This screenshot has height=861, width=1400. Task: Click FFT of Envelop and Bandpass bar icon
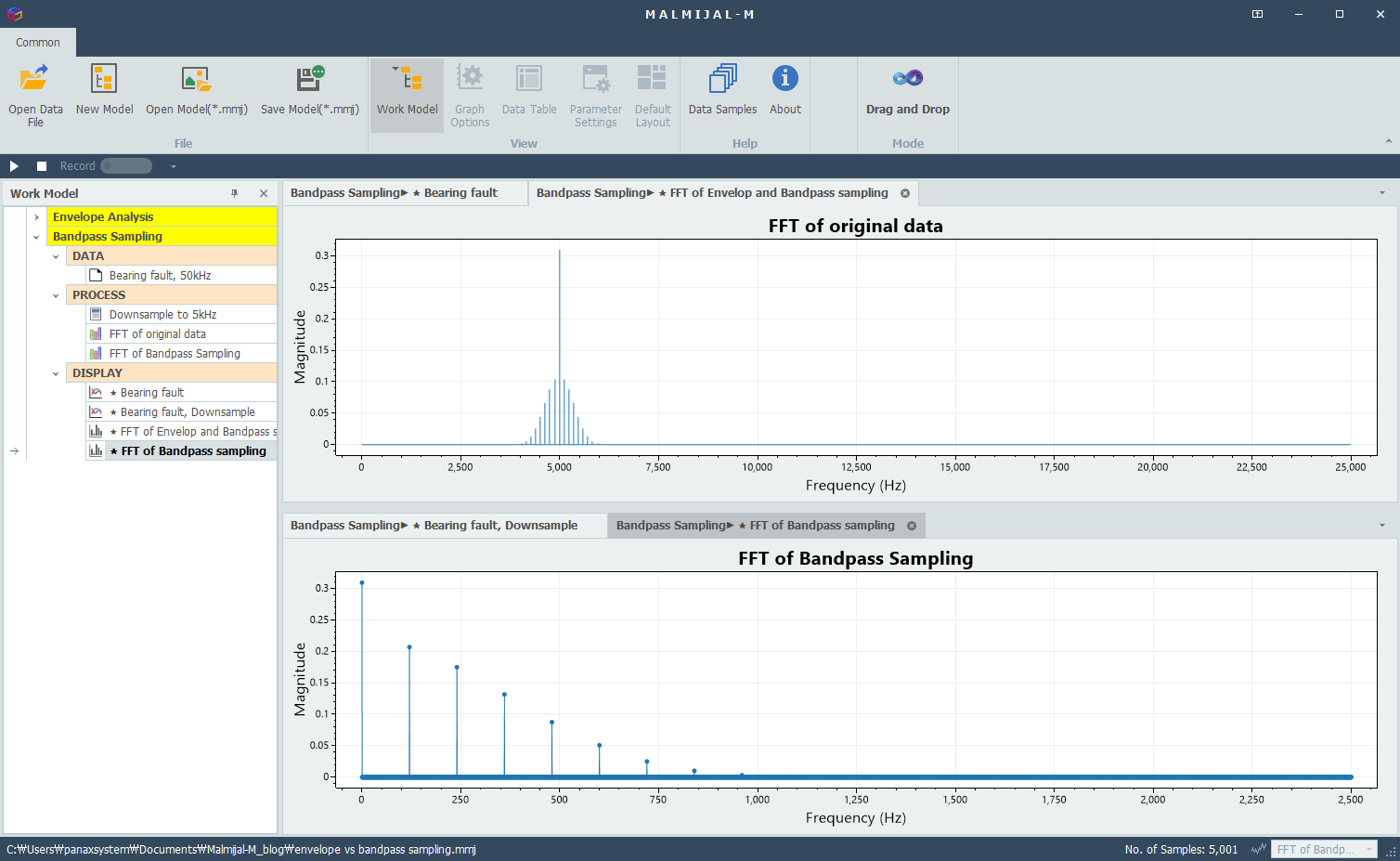point(96,431)
